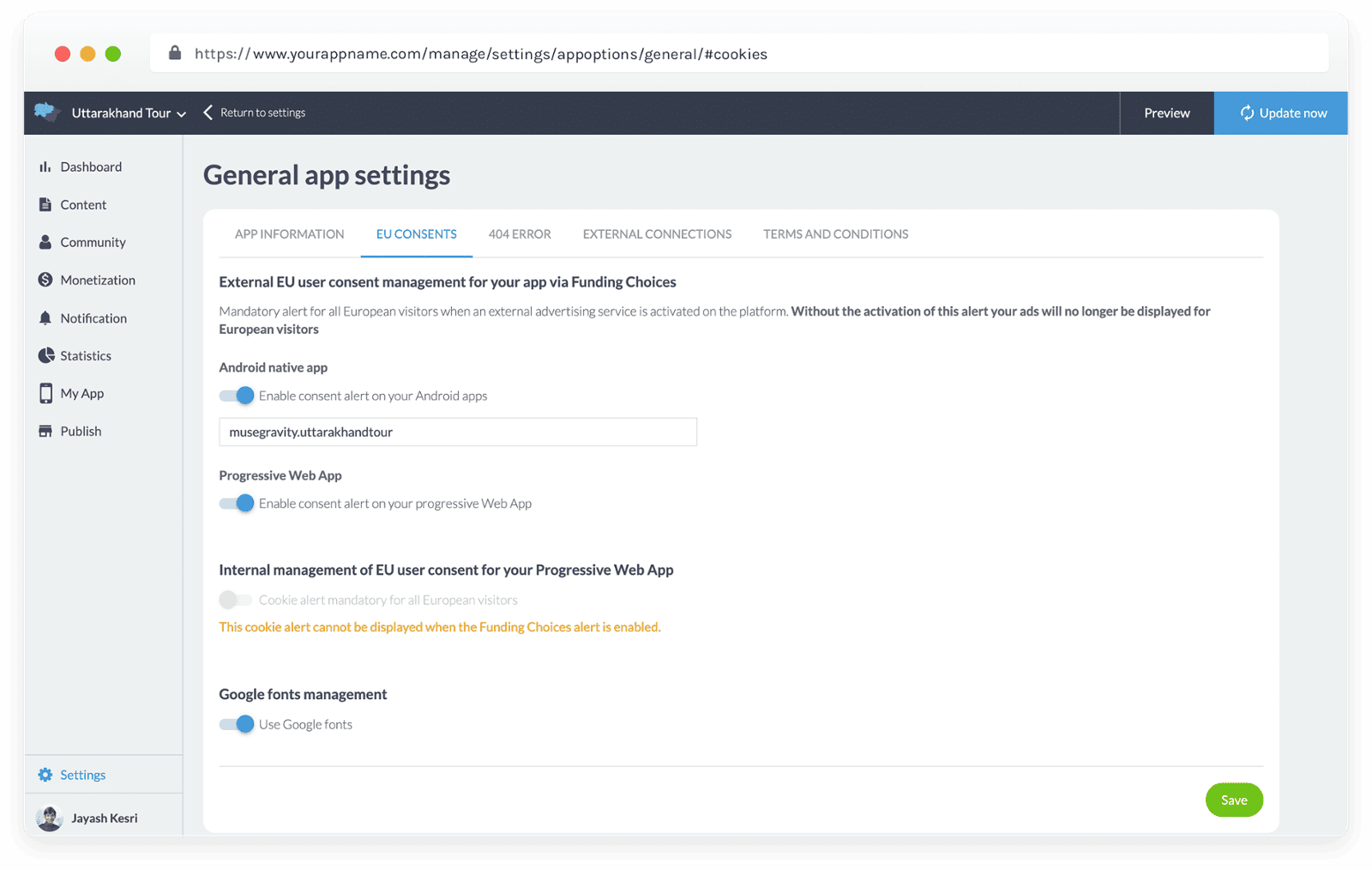Switch to the App Information tab
1372x870 pixels.
point(289,234)
